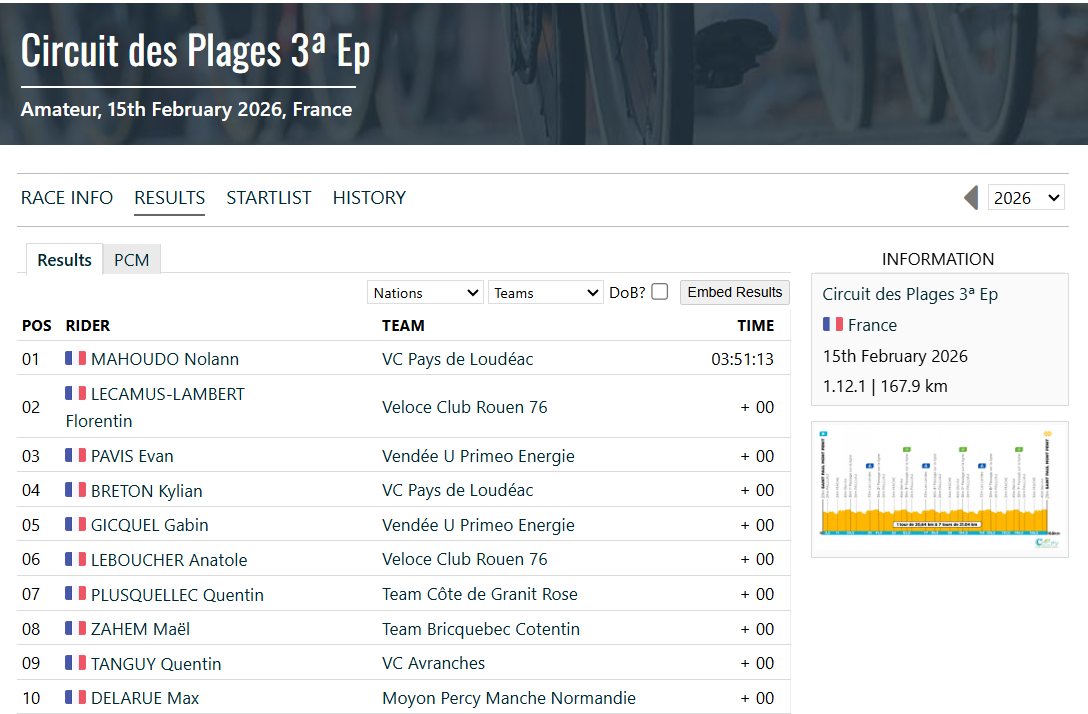Open Veloce Club Rouen 76 in LEBOUCHER row
The height and width of the screenshot is (714, 1088).
464,559
